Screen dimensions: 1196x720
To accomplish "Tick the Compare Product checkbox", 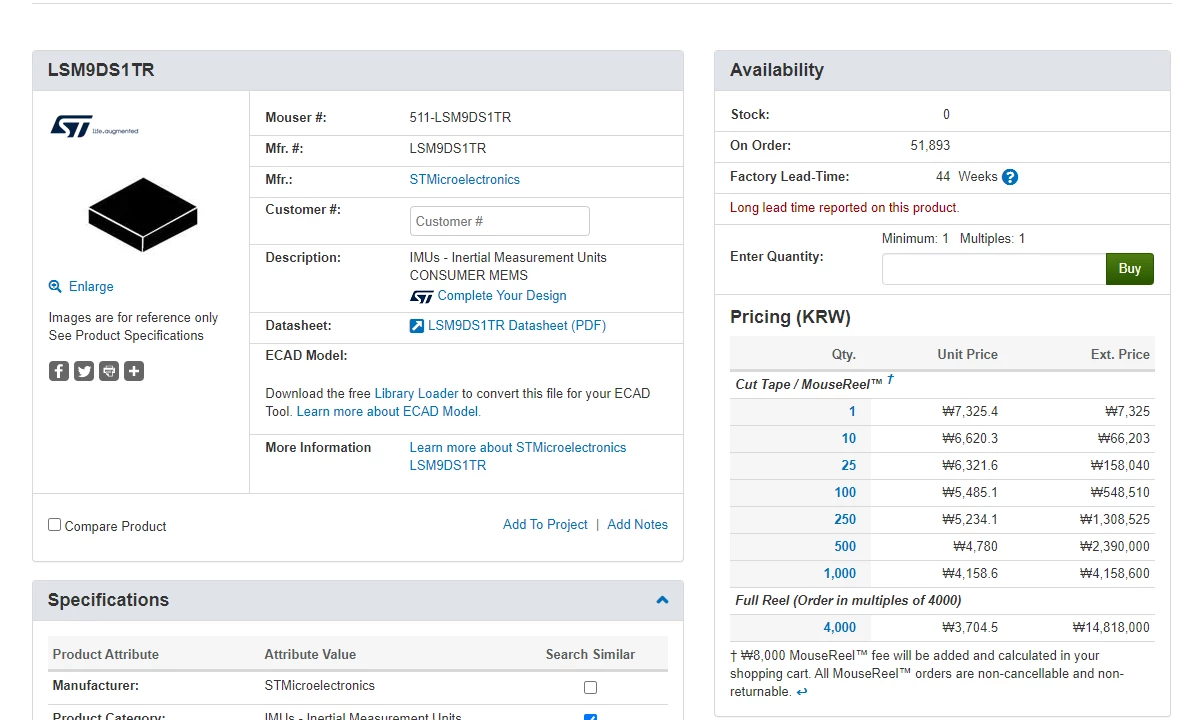I will point(54,525).
